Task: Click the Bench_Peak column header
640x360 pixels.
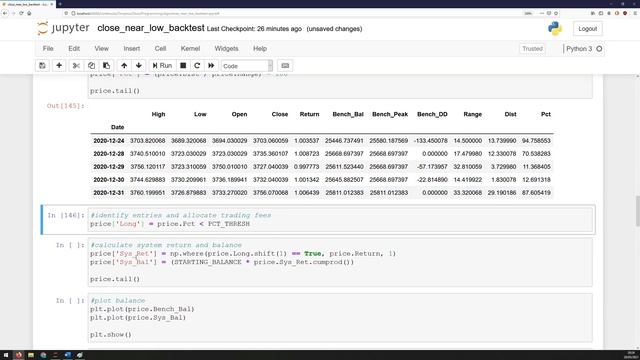Action: pos(390,114)
